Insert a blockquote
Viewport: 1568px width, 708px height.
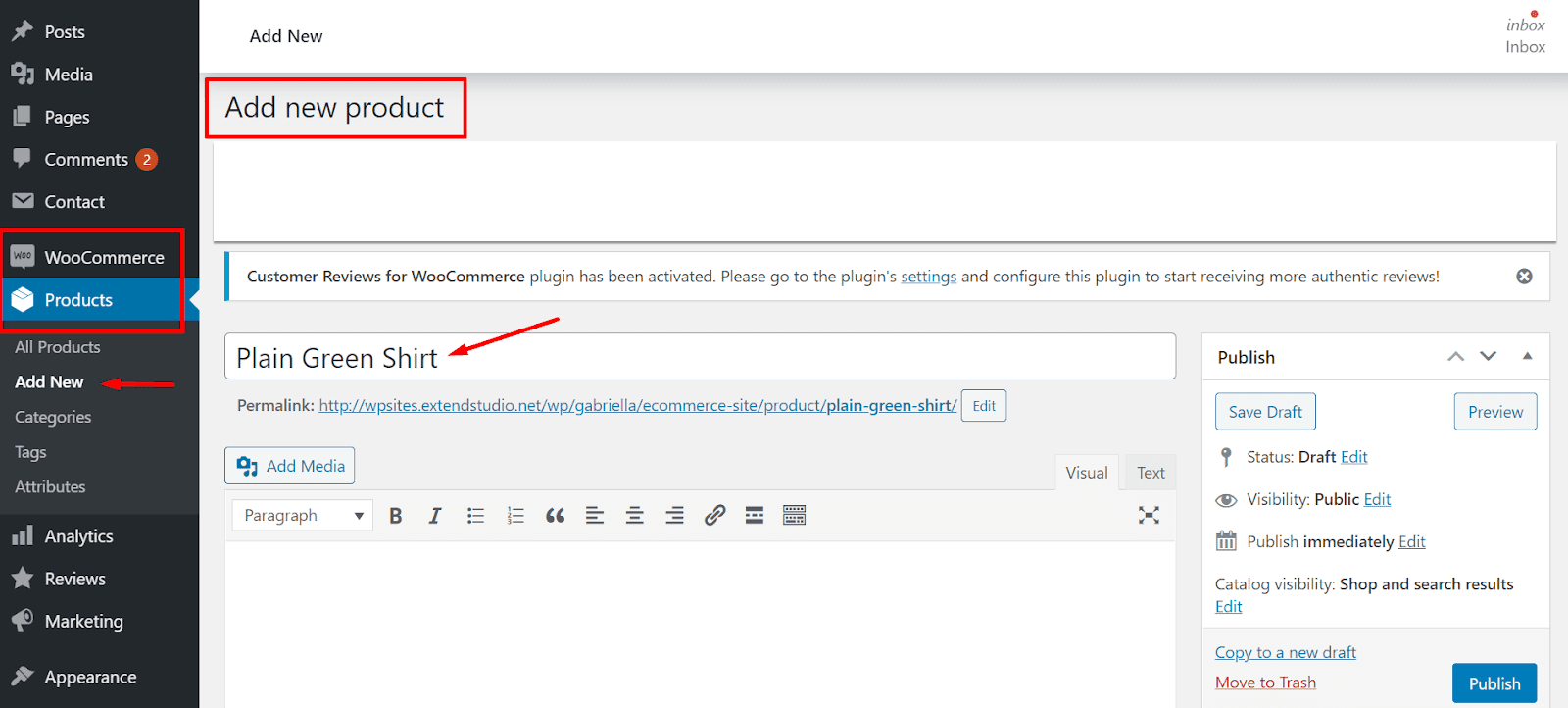[556, 516]
